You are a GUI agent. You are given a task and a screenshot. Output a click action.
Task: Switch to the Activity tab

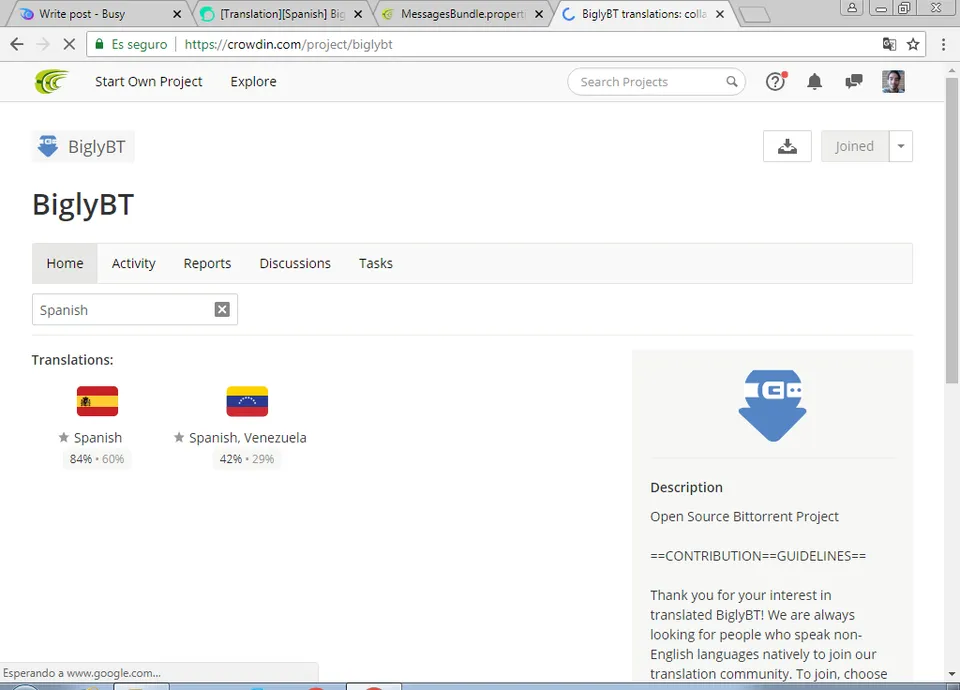(133, 263)
